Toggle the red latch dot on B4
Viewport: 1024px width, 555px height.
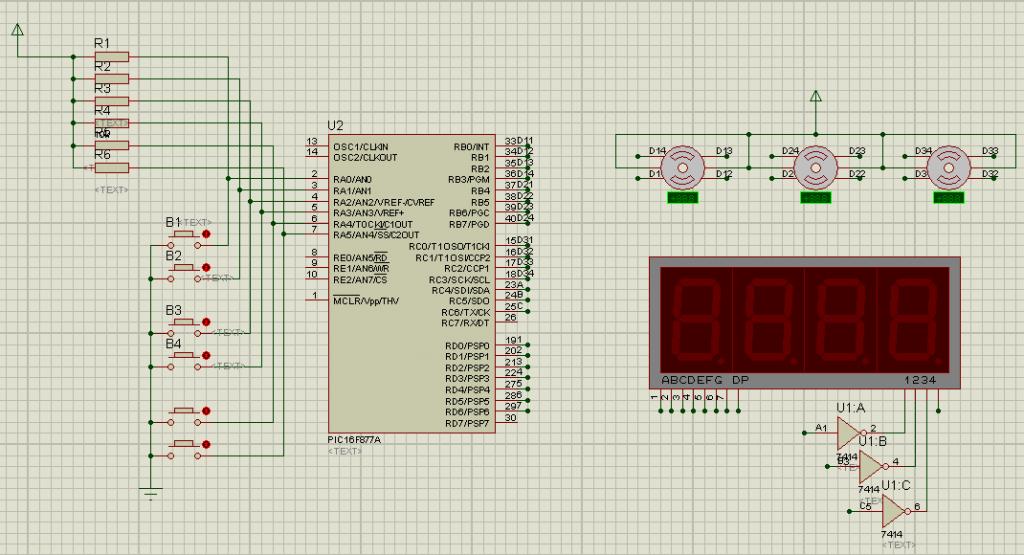tap(206, 356)
